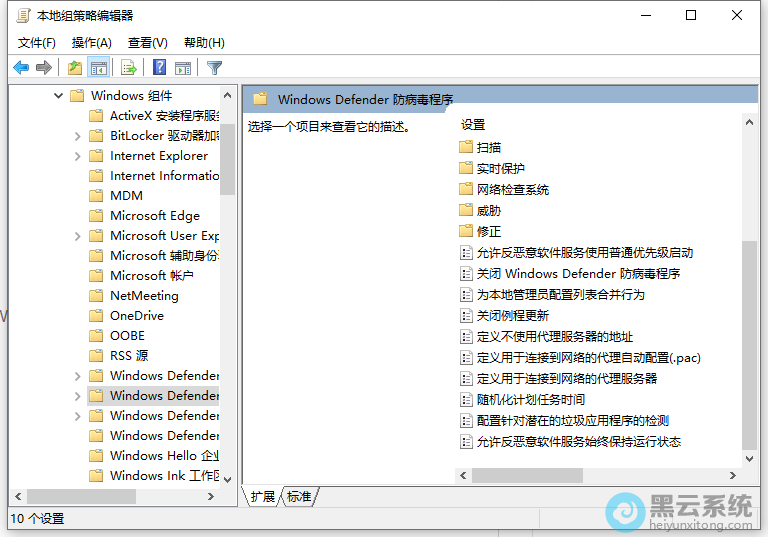Switch to the 标准 tab
Viewport: 768px width, 537px height.
(x=299, y=497)
